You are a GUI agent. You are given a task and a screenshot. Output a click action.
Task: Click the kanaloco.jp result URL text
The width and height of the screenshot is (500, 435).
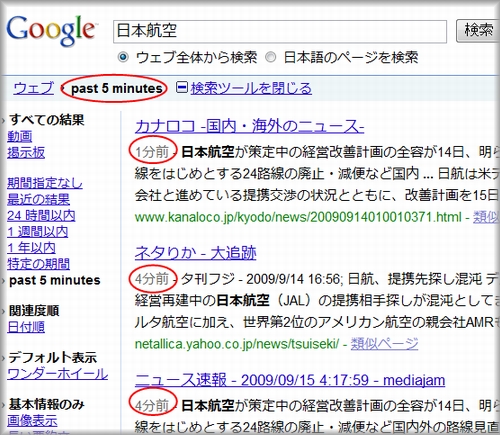298,217
